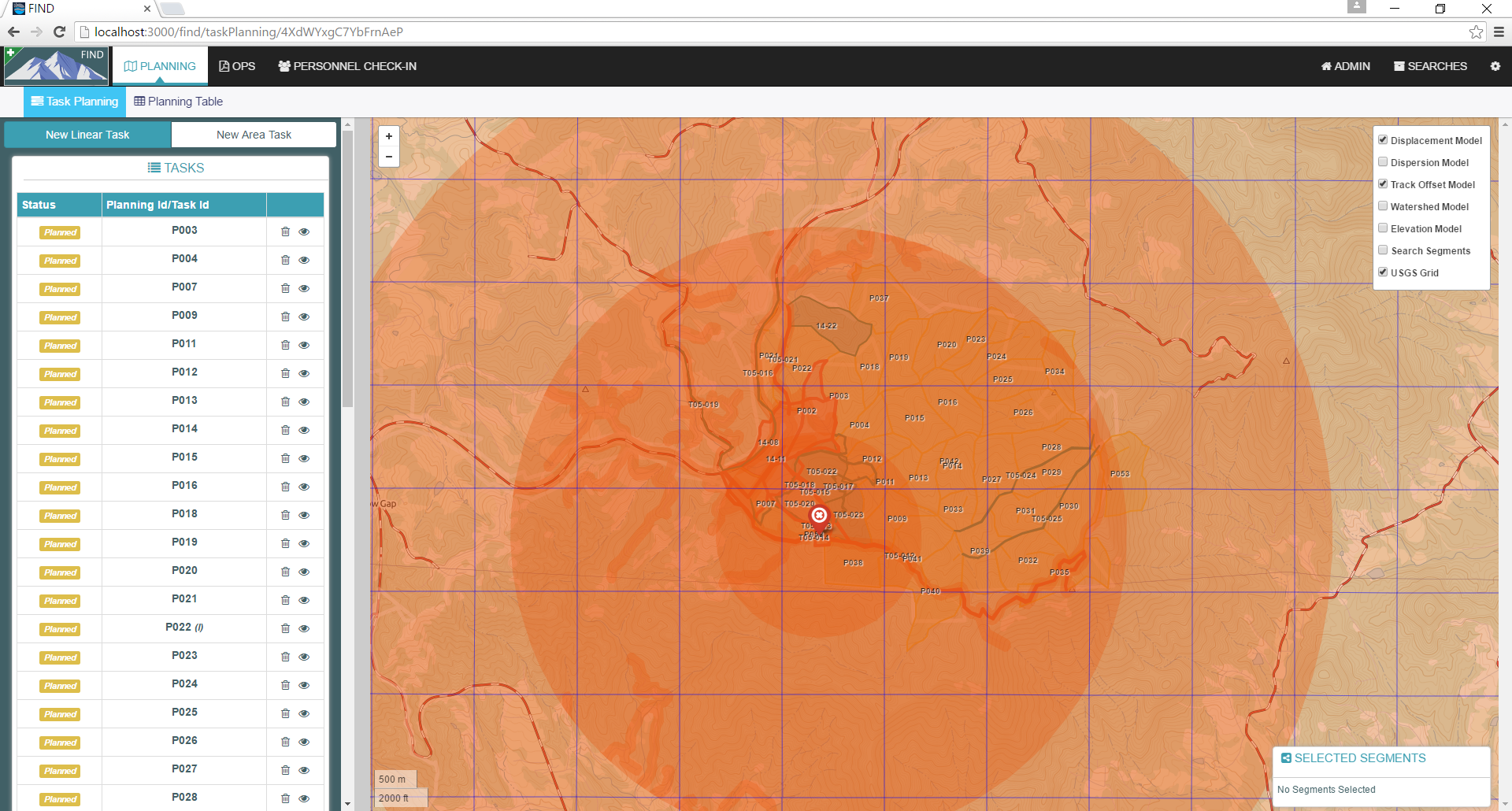Open the ADMIN menu
1512x811 pixels.
(x=1346, y=66)
